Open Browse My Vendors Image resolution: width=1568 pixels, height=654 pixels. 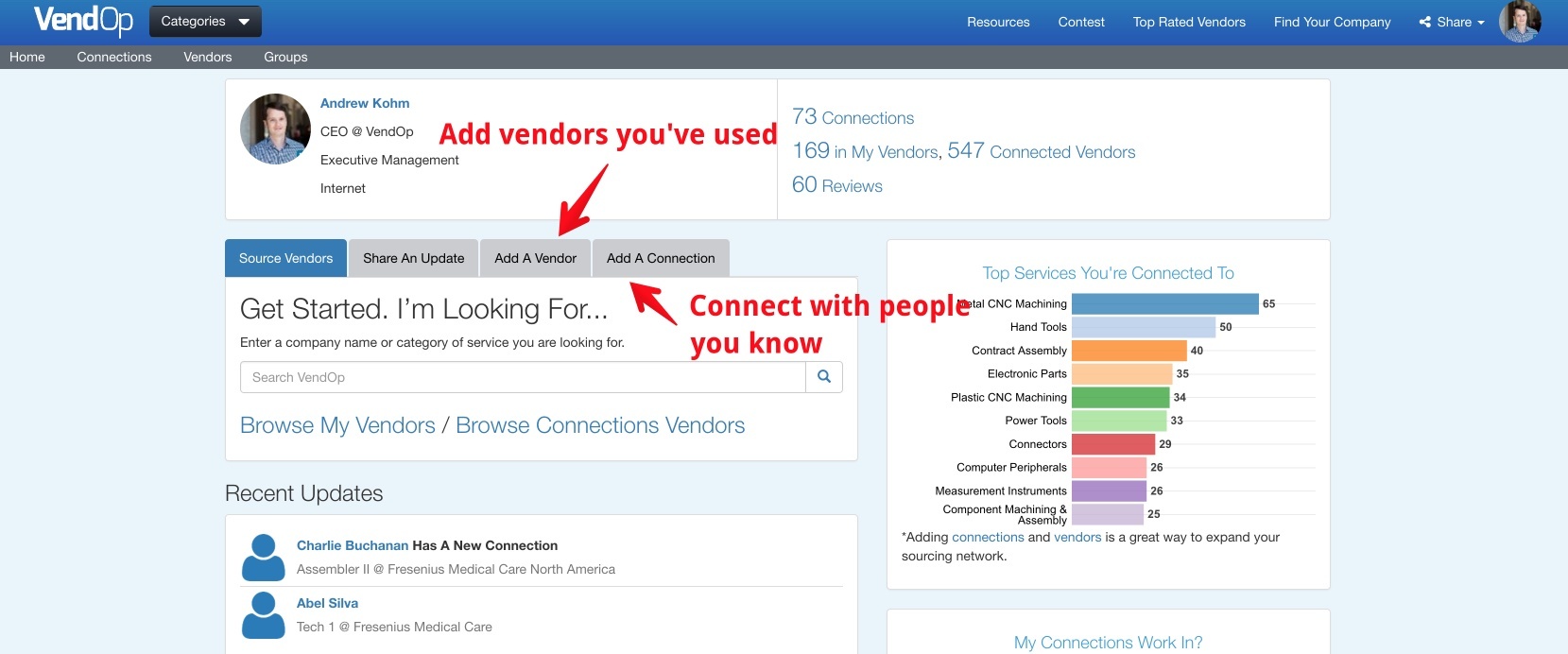(x=337, y=425)
